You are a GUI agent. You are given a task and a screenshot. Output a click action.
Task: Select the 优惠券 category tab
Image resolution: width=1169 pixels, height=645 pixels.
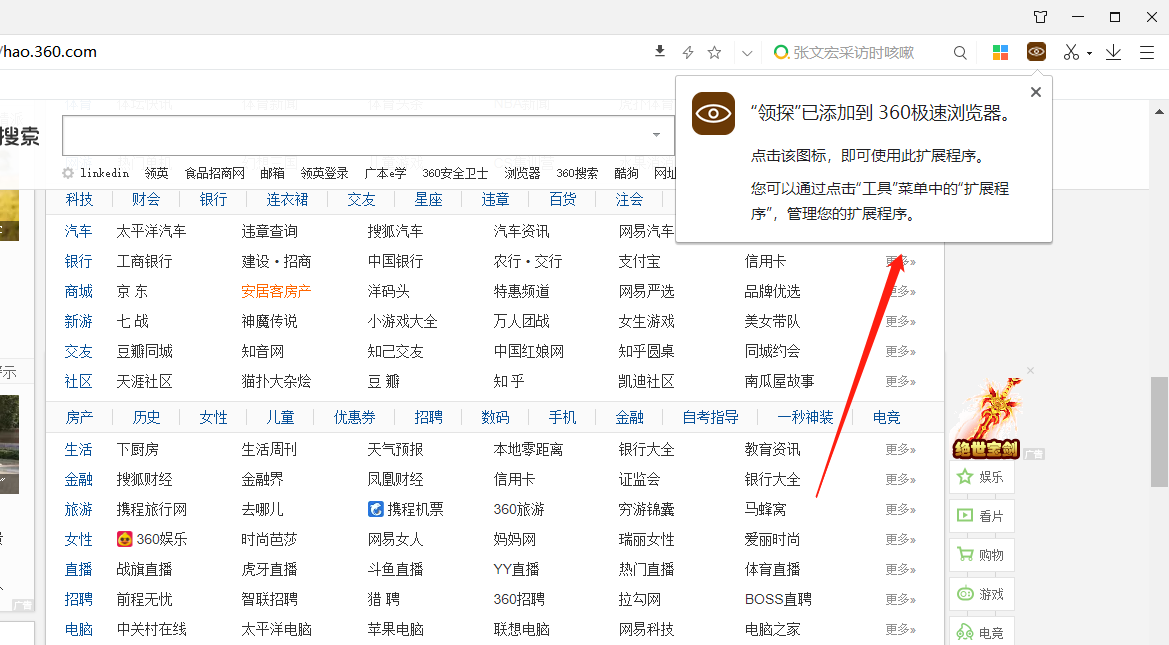point(354,417)
